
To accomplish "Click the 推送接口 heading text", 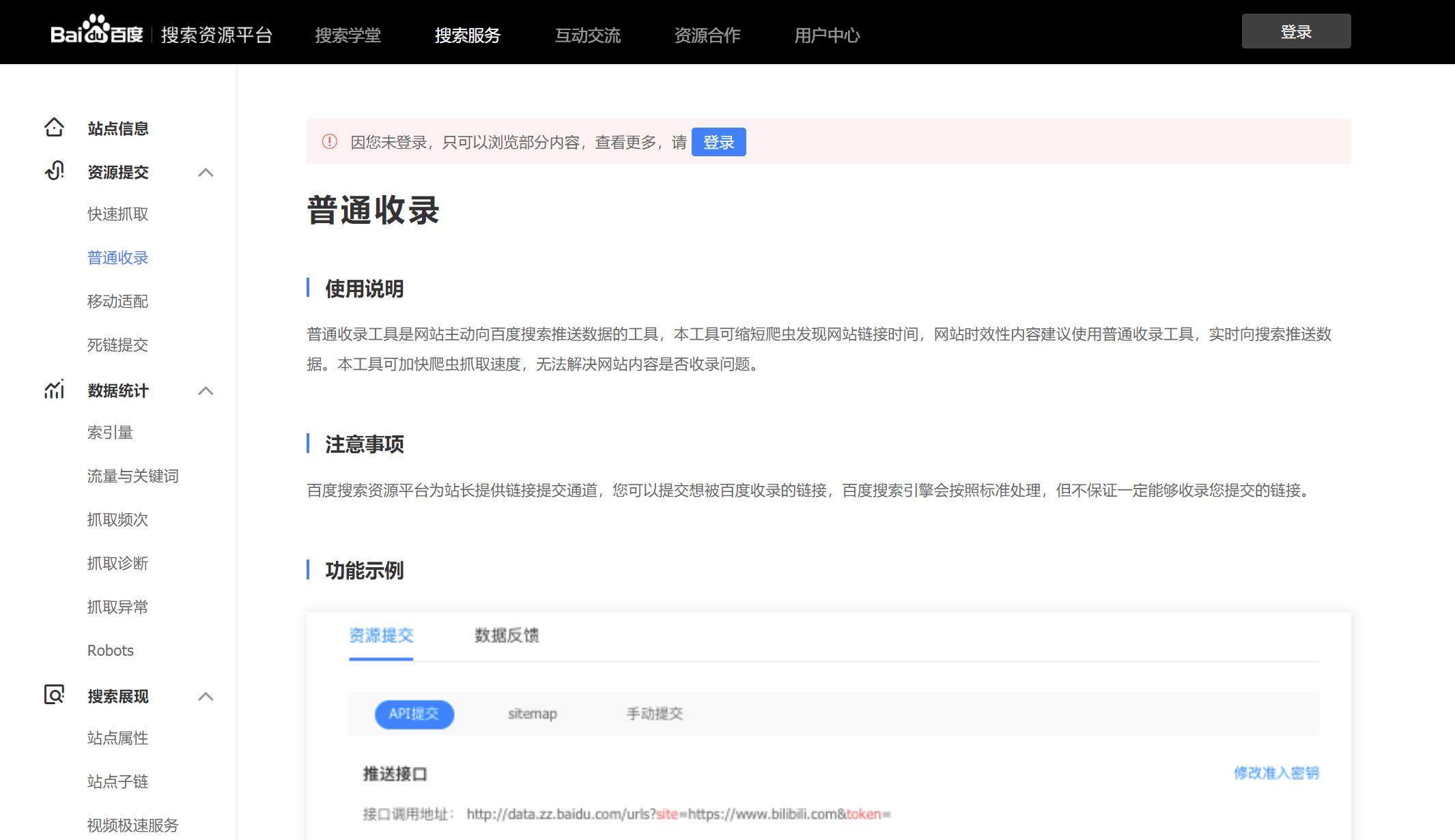I will [395, 774].
